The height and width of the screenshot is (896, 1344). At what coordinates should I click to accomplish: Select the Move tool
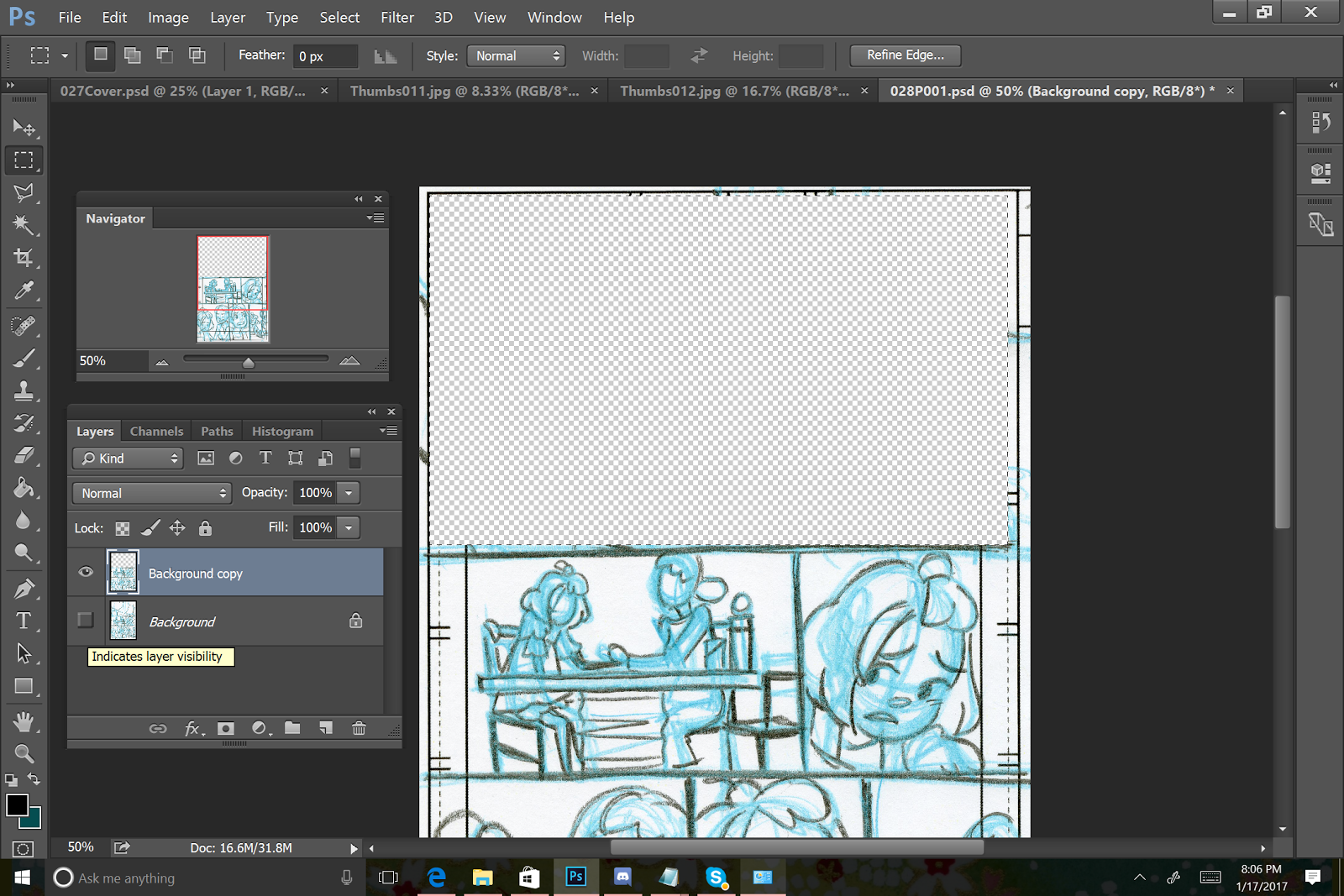24,128
